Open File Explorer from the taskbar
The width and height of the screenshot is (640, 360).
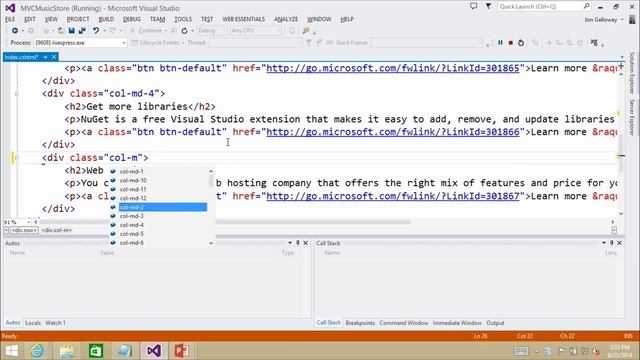pos(67,351)
